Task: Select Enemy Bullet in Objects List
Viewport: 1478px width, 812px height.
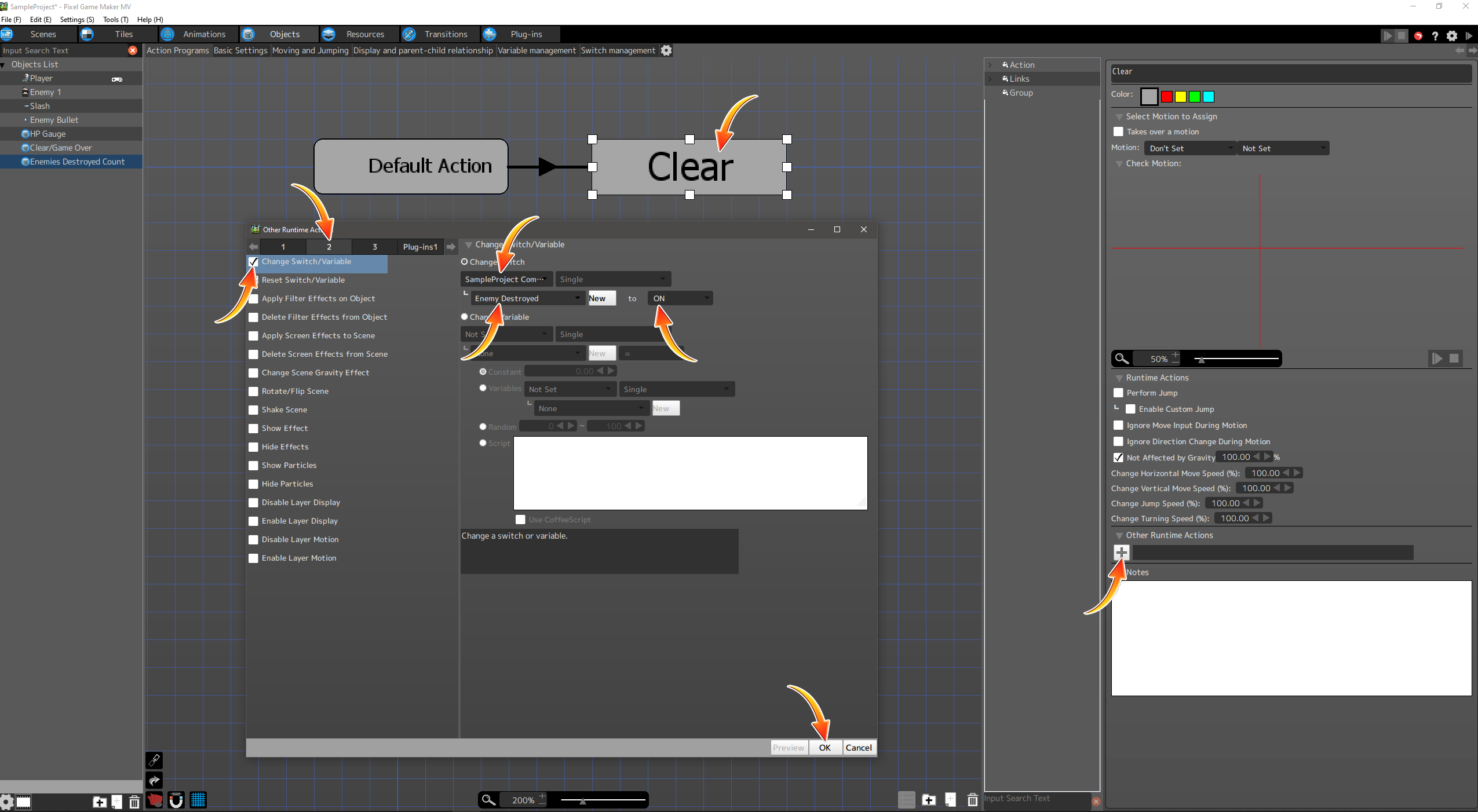Action: 54,120
